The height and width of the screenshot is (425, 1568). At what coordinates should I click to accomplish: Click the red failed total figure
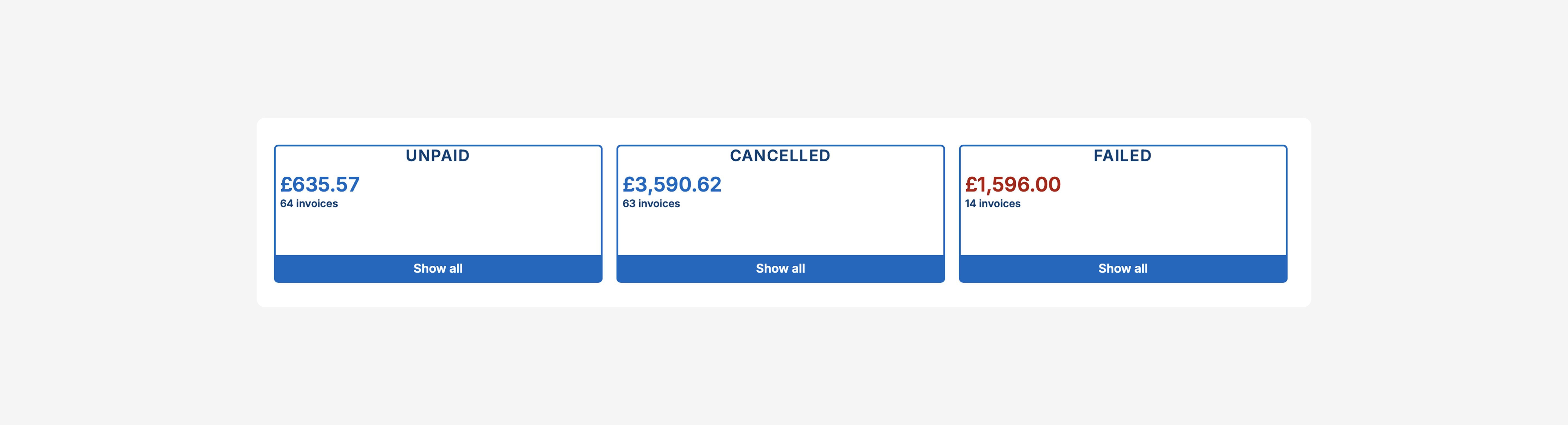1012,185
